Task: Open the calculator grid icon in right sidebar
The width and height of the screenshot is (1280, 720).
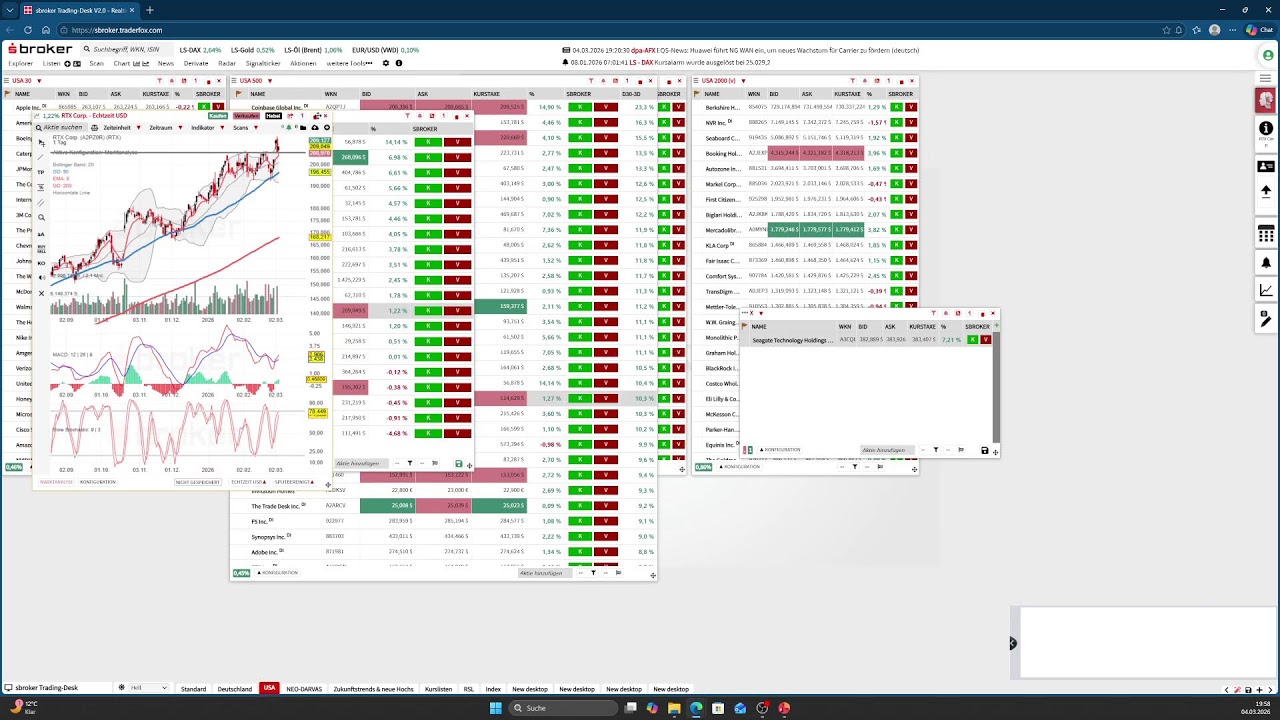Action: pyautogui.click(x=1266, y=235)
